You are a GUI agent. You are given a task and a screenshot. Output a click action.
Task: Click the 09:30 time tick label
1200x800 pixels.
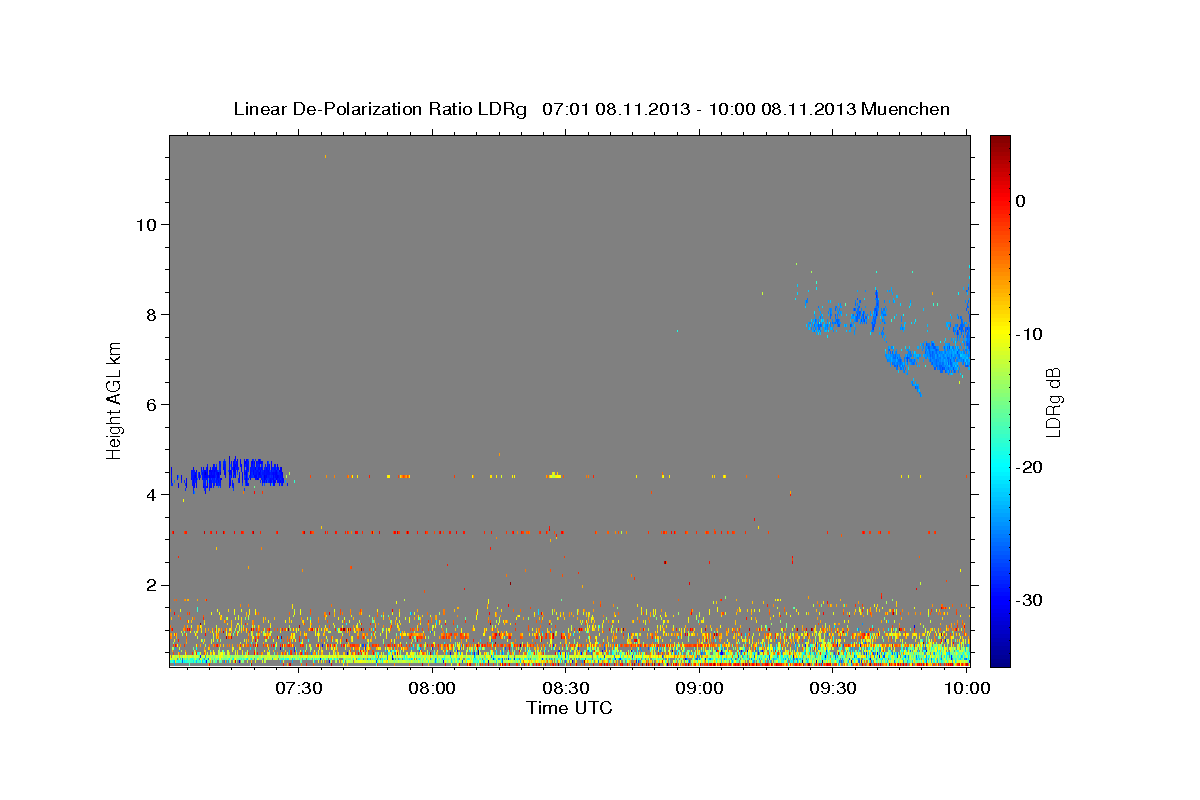[x=834, y=689]
